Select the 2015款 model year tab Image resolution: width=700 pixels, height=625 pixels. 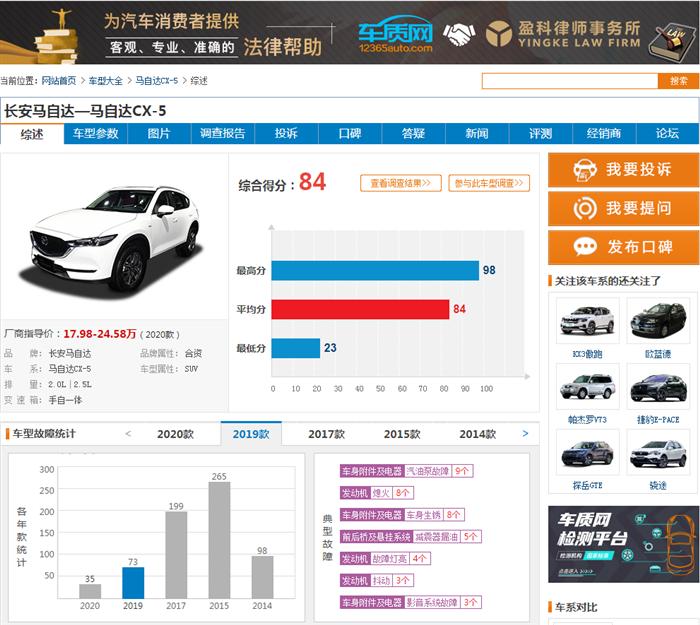point(402,434)
